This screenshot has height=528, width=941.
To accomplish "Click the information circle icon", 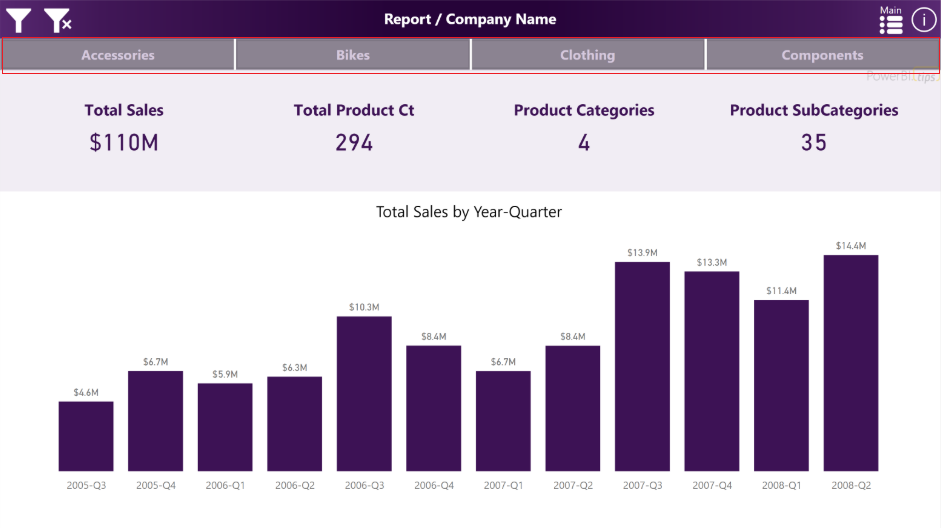I will [923, 19].
